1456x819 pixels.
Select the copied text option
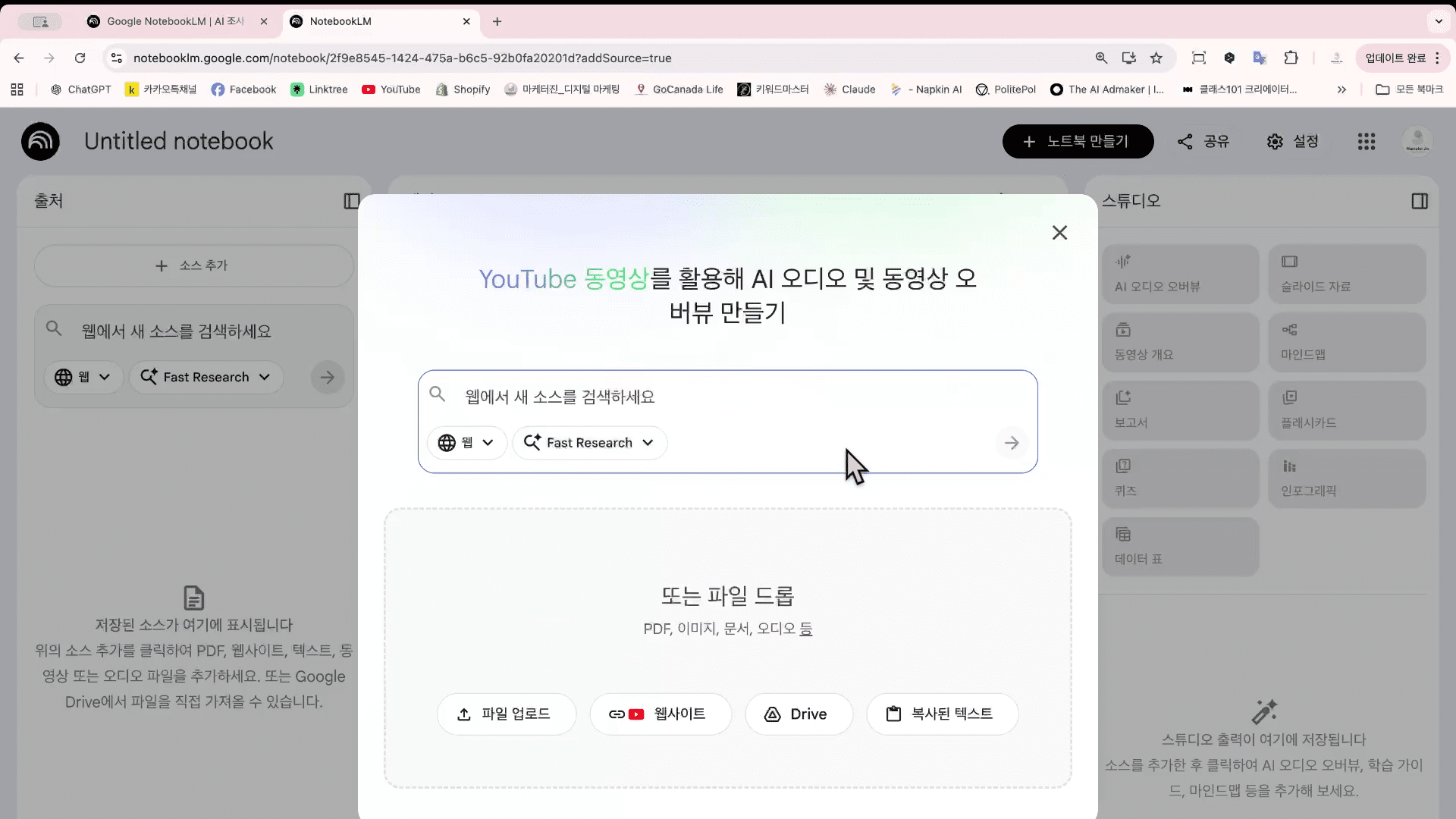click(941, 714)
